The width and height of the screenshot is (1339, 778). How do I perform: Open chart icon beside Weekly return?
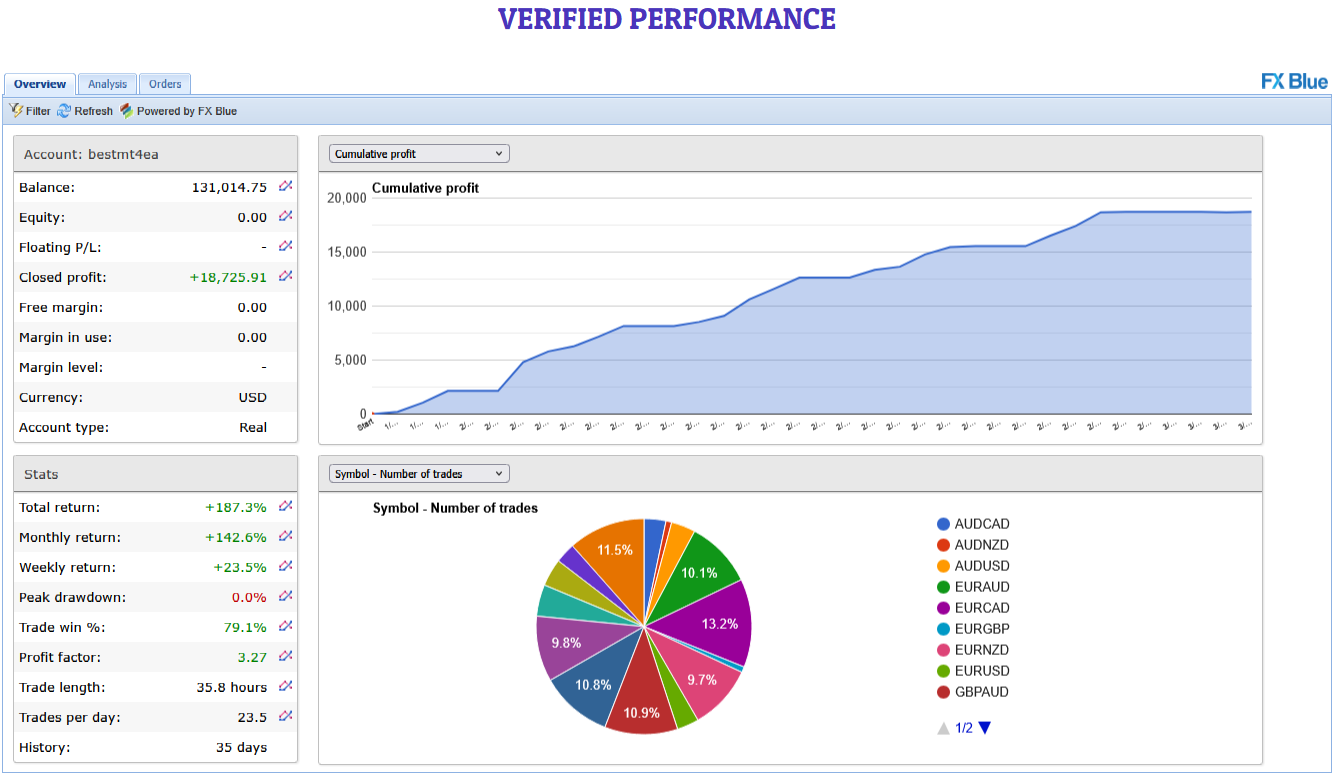click(285, 566)
